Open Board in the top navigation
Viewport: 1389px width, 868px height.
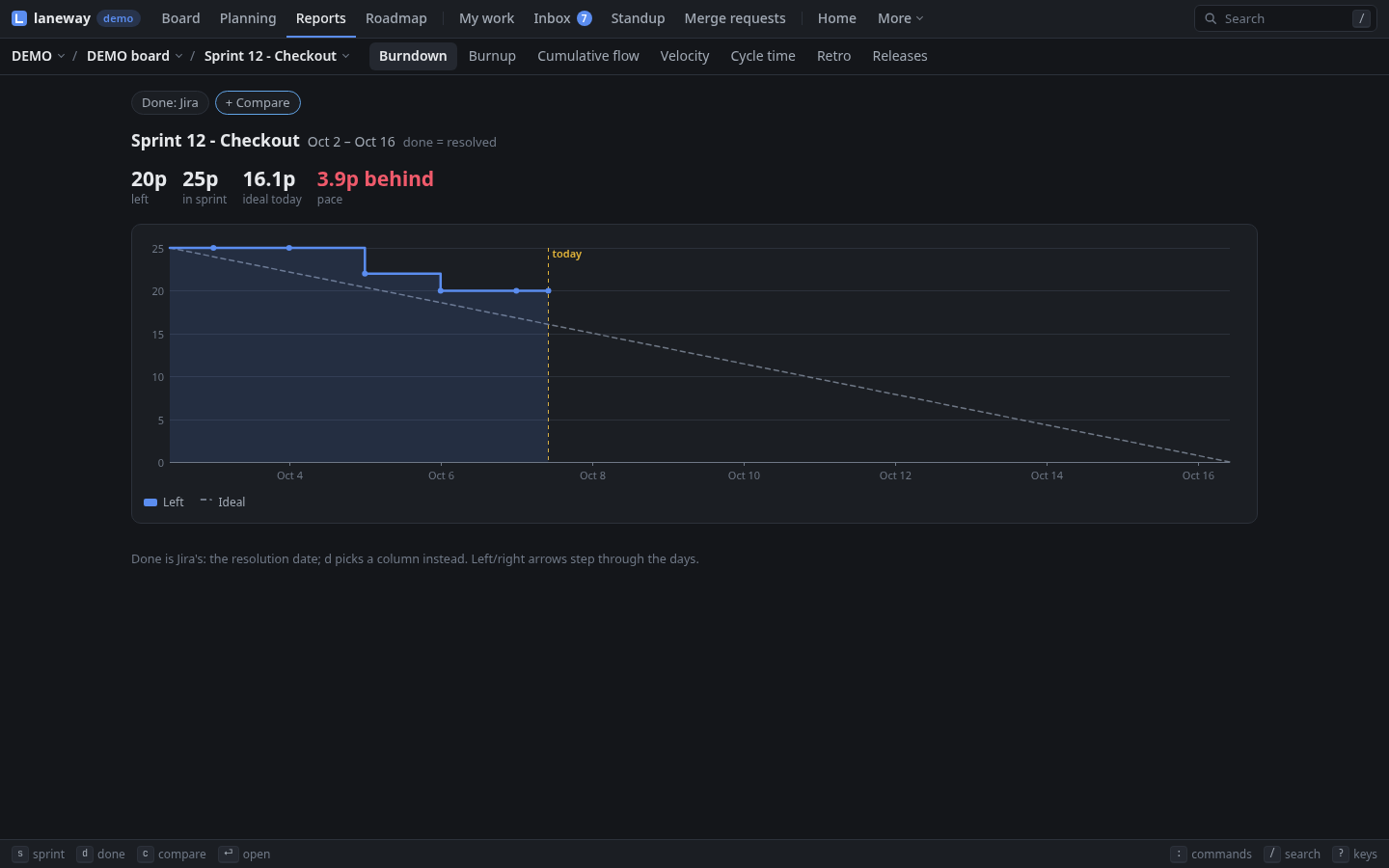click(x=181, y=18)
